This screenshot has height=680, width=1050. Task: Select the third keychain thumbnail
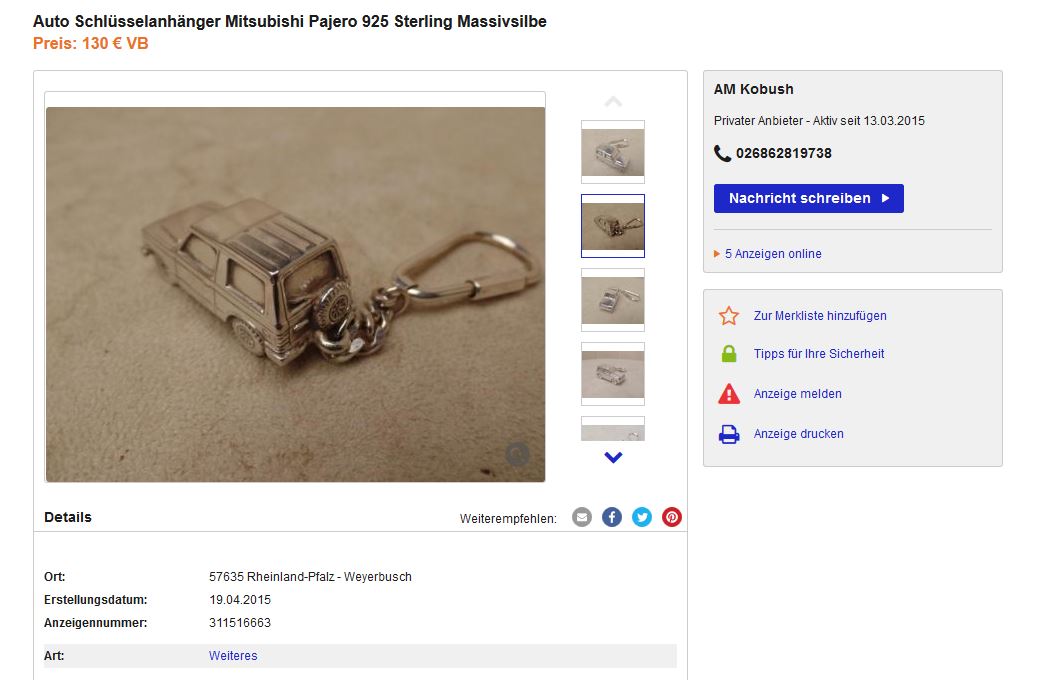tap(613, 300)
